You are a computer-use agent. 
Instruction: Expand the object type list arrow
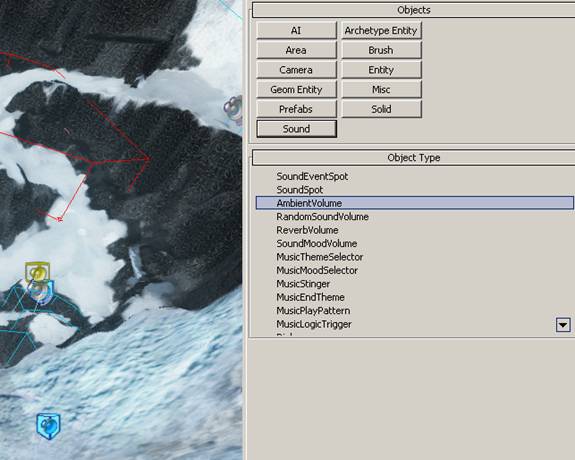[563, 325]
